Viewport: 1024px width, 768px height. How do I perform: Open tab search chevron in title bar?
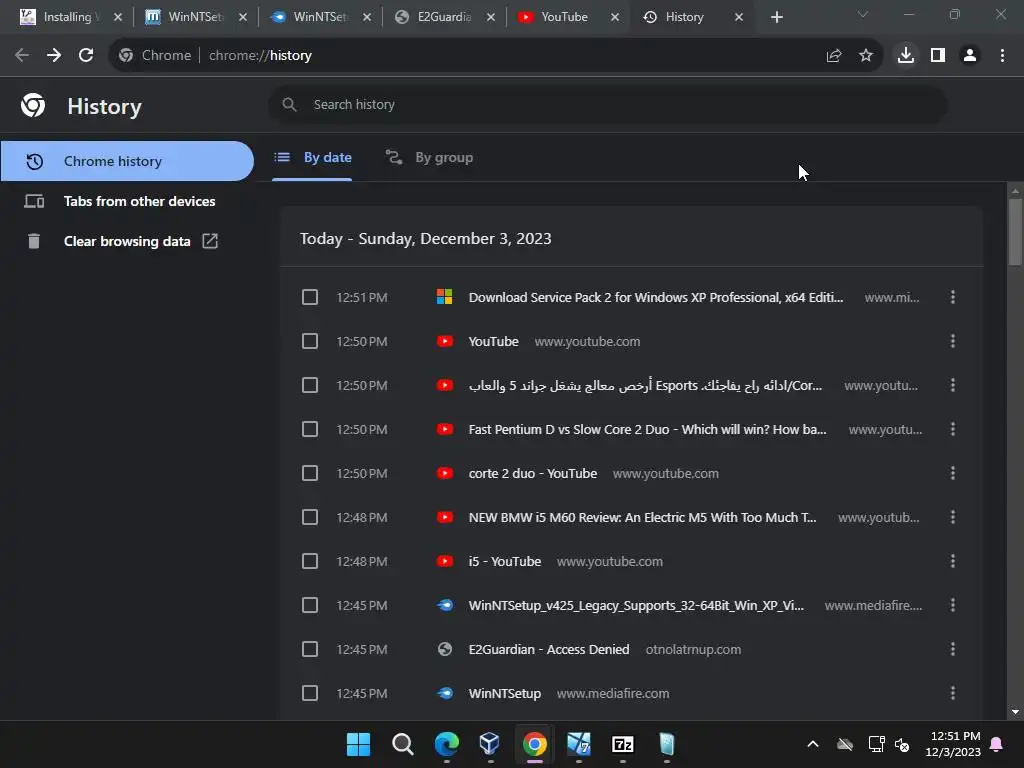[863, 14]
